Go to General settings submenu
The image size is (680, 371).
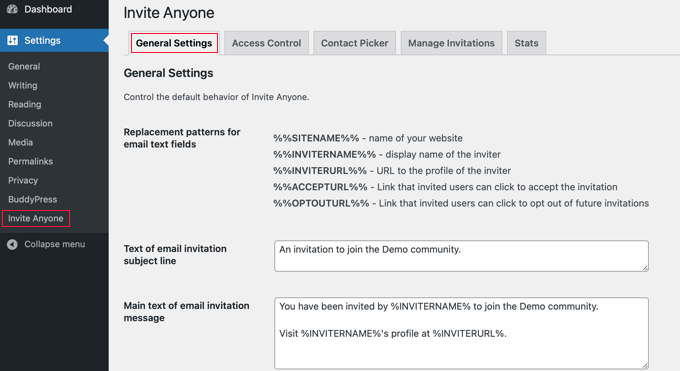[24, 66]
